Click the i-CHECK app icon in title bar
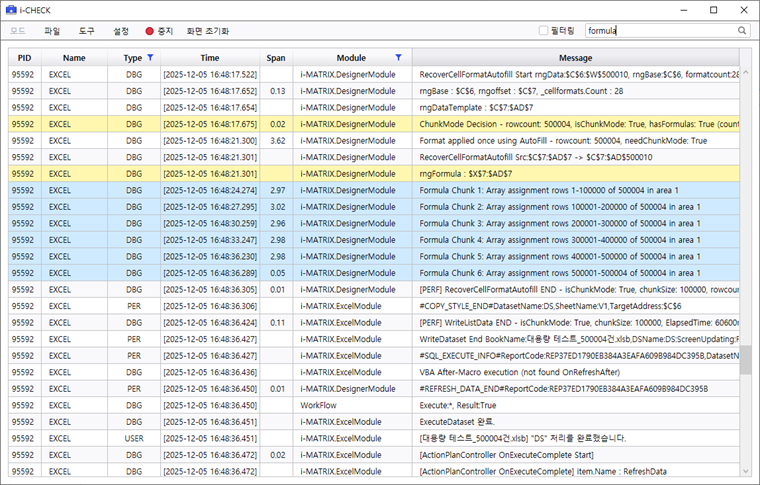Viewport: 760px width, 485px height. [x=11, y=9]
